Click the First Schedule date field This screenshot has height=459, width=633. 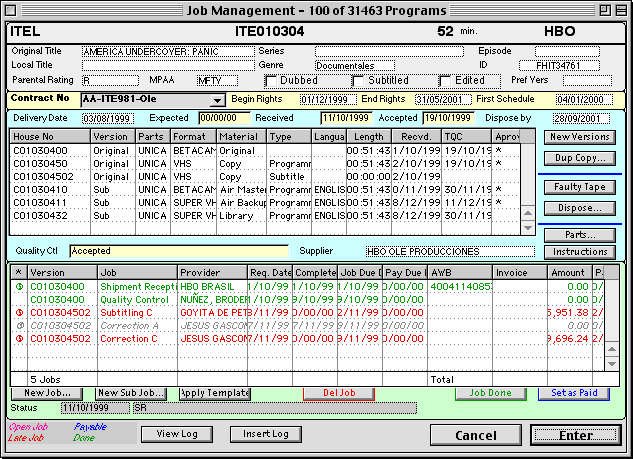point(584,99)
